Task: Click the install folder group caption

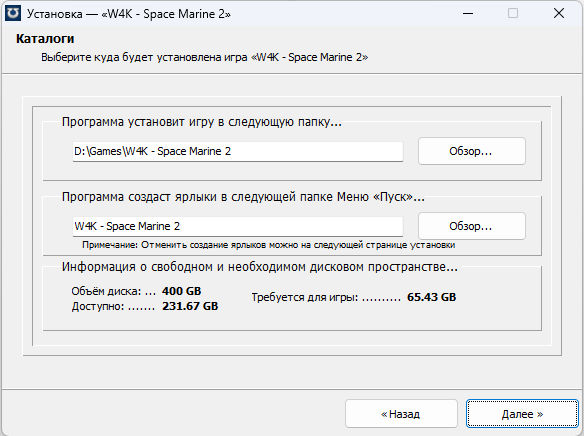Action: pyautogui.click(x=201, y=122)
